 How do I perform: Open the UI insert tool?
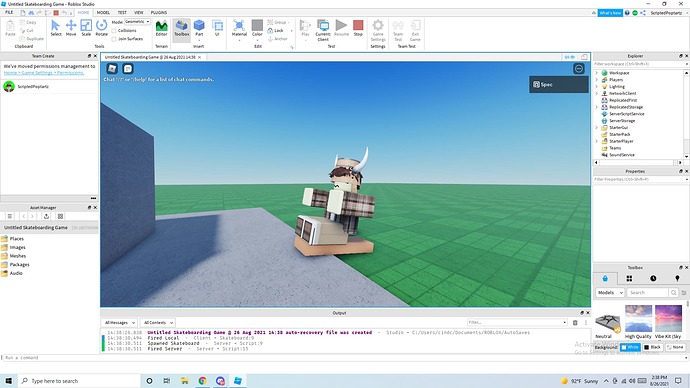coord(217,28)
